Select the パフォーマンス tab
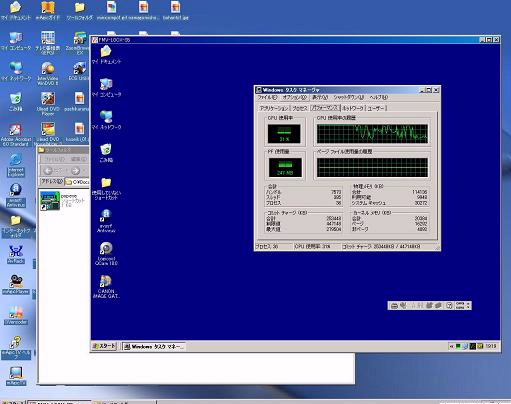511x404 pixels. [325, 108]
